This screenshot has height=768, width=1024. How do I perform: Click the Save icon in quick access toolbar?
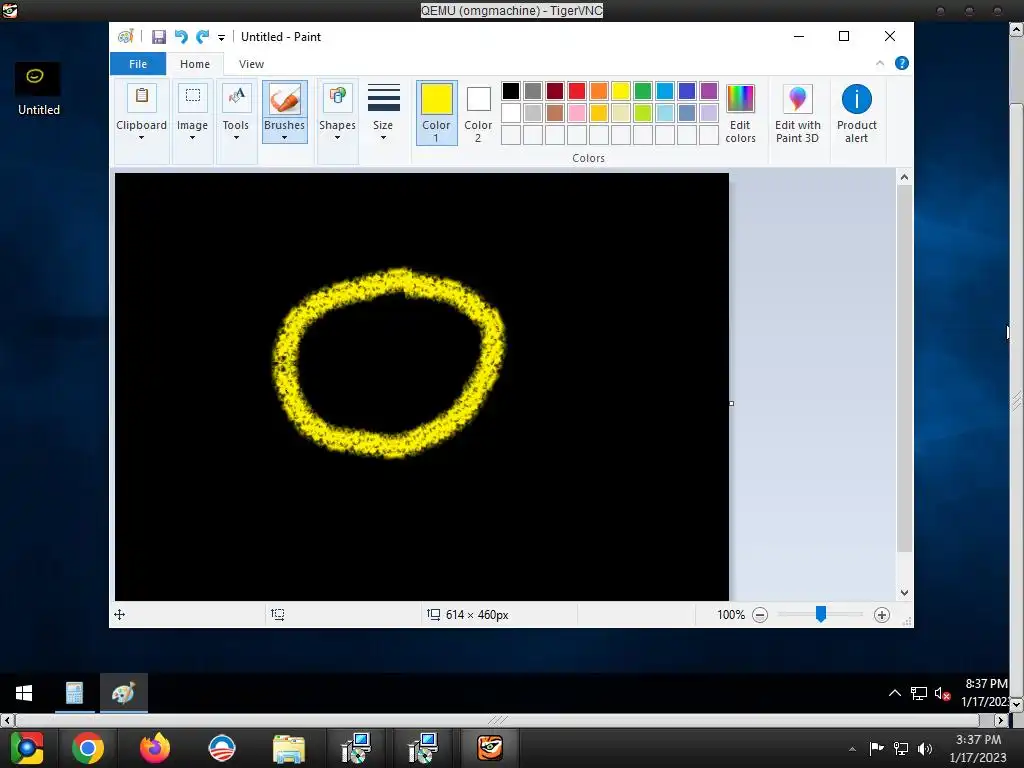tap(159, 37)
